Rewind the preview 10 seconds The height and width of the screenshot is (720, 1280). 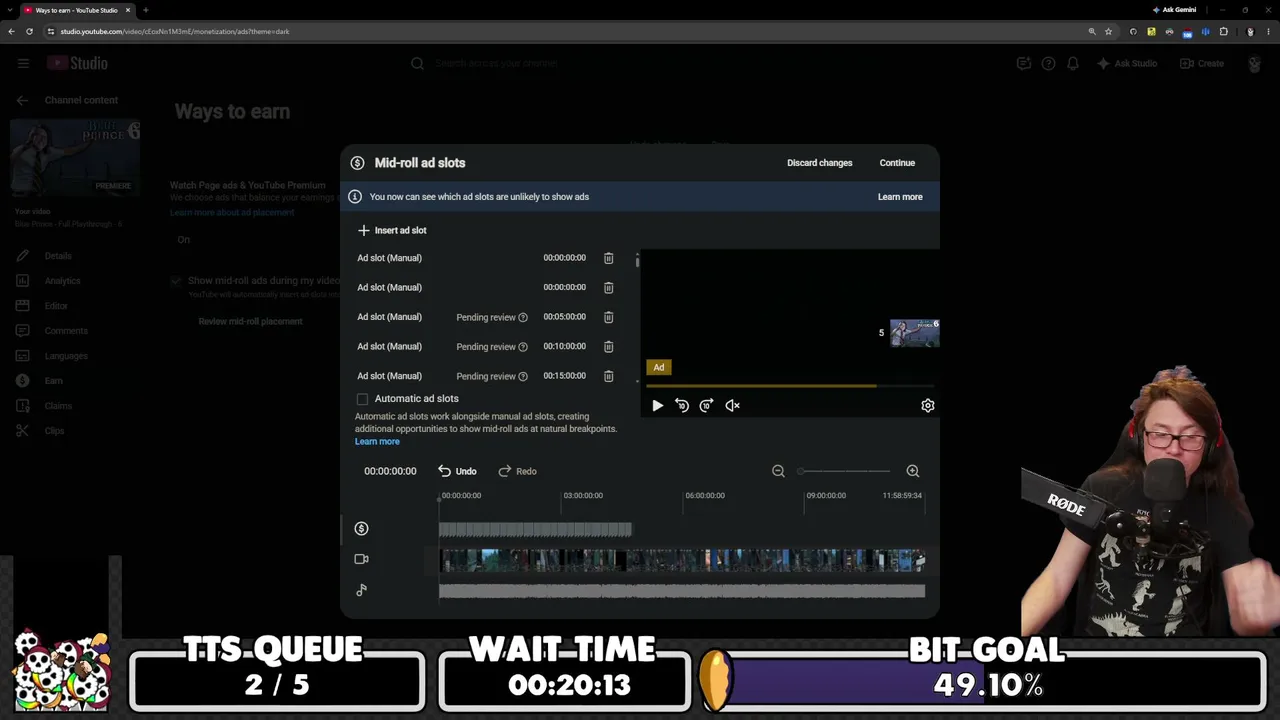682,405
